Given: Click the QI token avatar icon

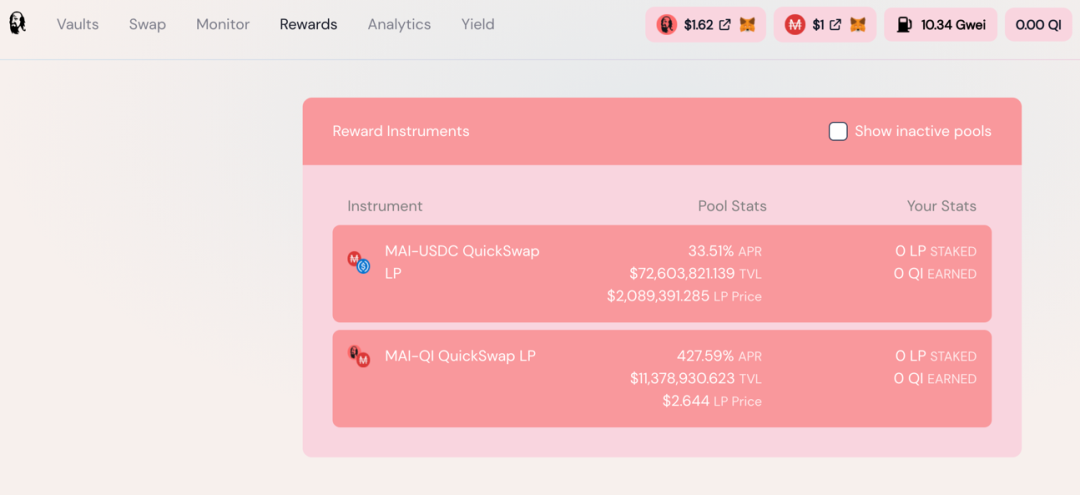Looking at the screenshot, I should (667, 25).
